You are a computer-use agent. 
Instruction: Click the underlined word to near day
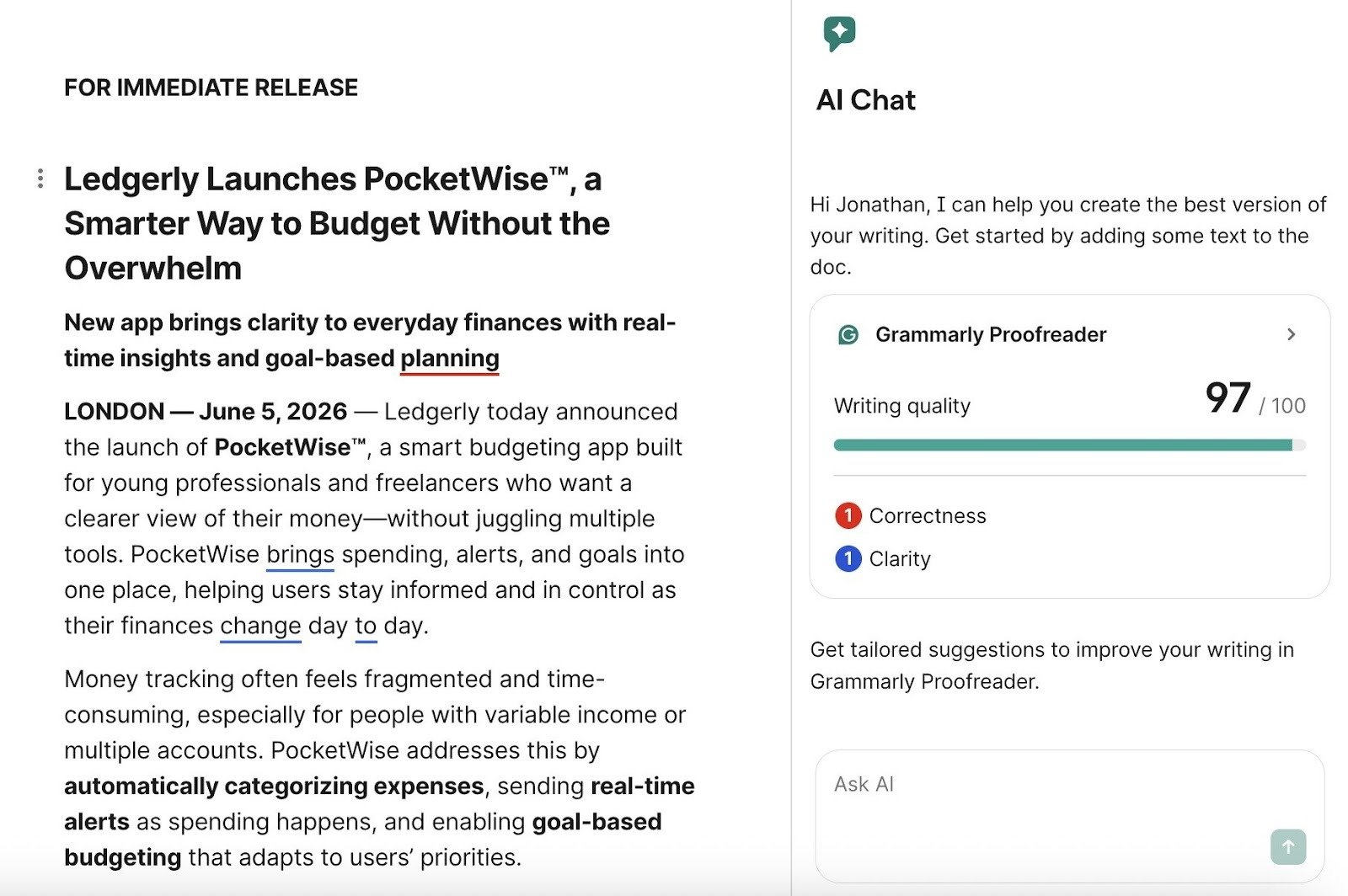(363, 626)
